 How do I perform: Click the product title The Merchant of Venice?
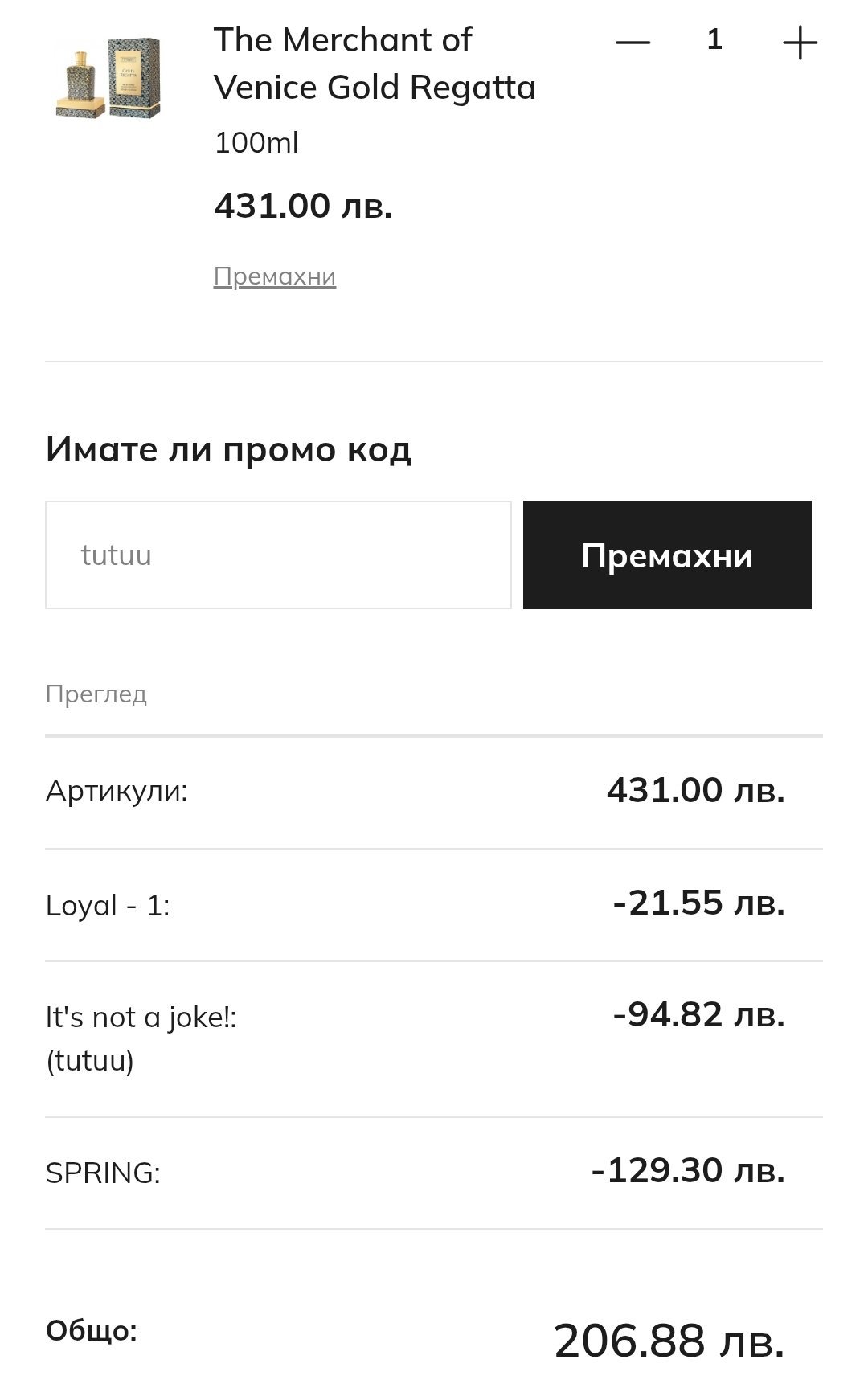[375, 63]
